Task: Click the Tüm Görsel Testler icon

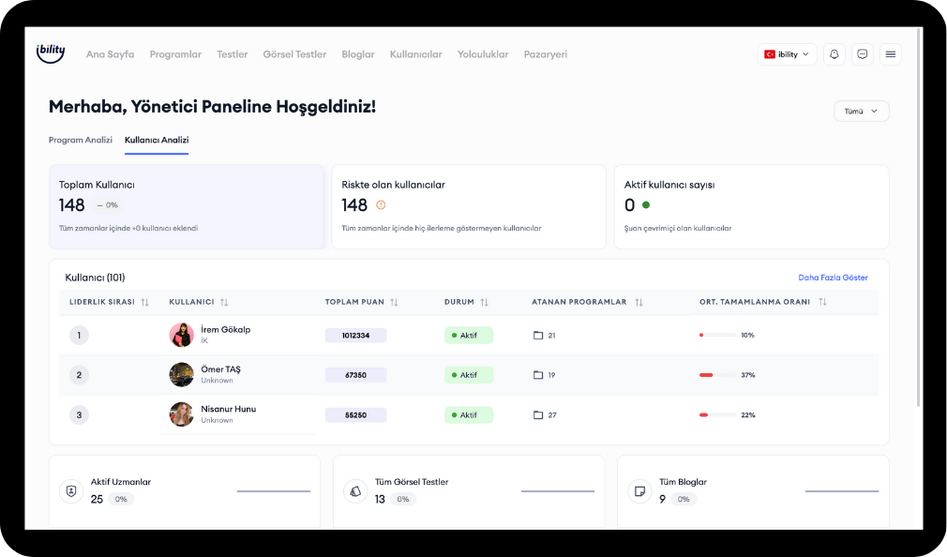Action: coord(355,491)
